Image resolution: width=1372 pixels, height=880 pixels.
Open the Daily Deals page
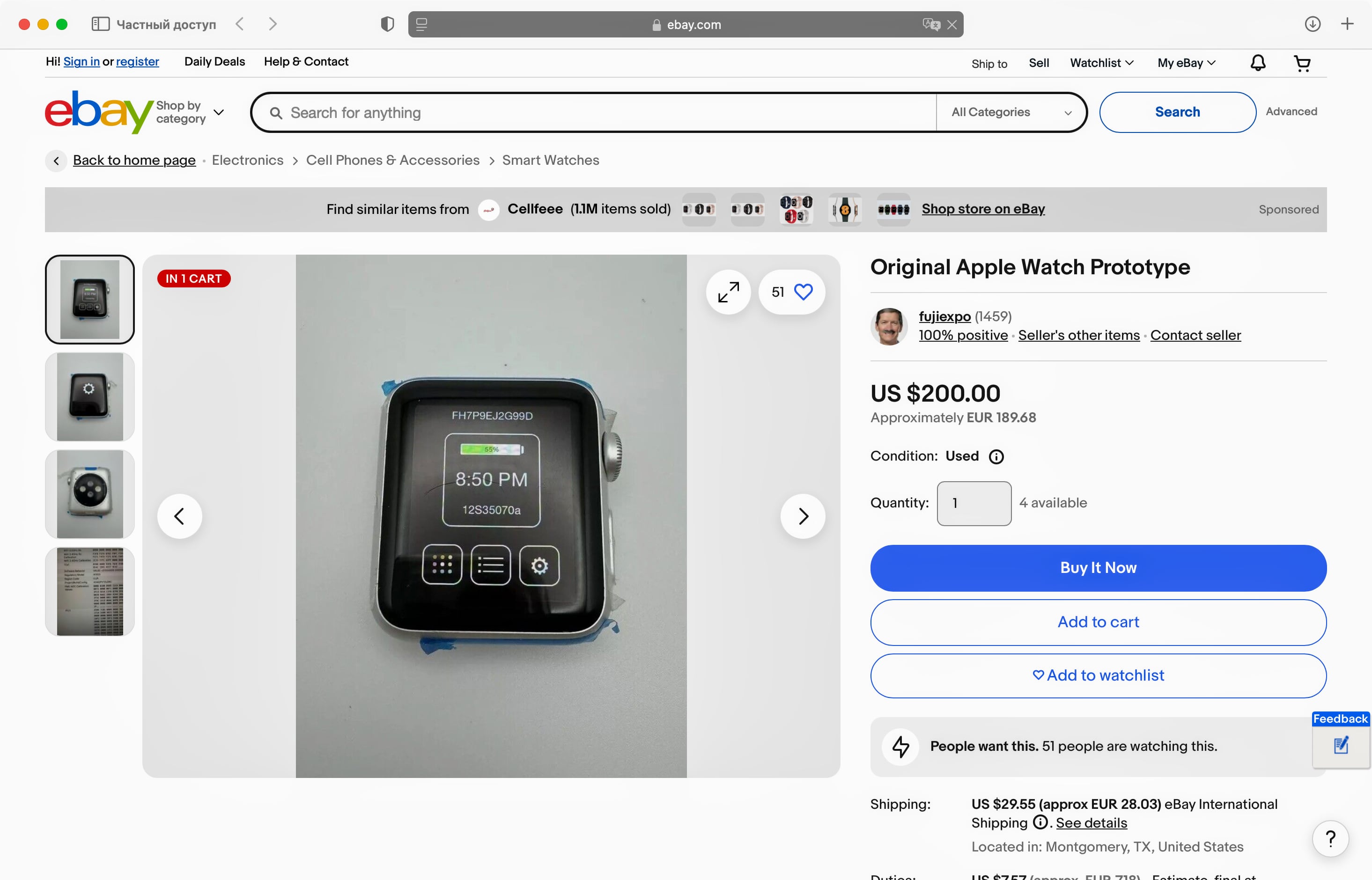[x=214, y=62]
